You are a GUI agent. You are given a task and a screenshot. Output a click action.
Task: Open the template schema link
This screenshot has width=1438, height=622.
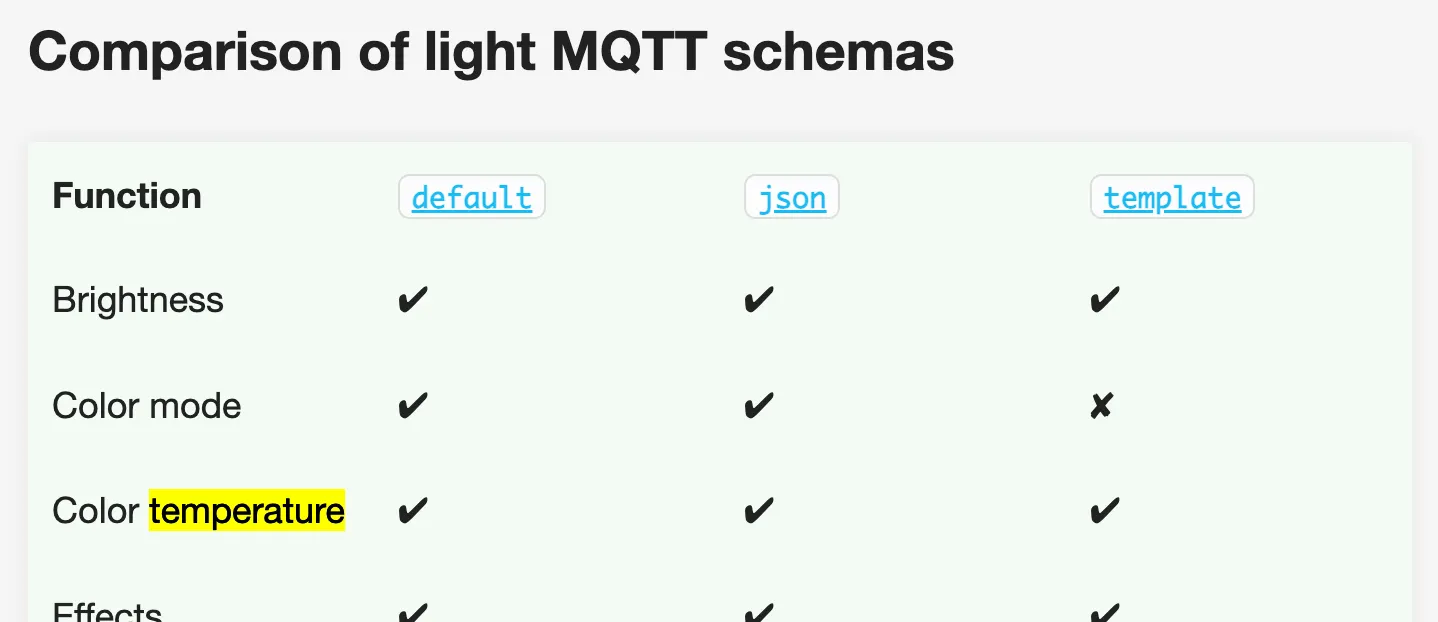coord(1171,198)
